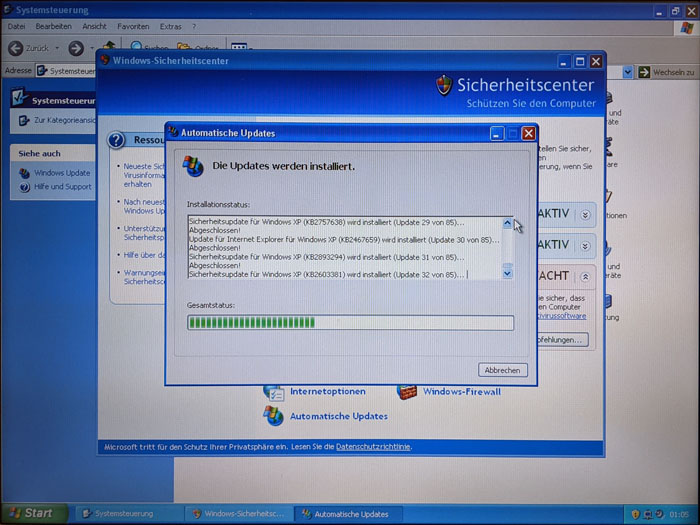Open Hilfe und Support under Siehe auch
700x525 pixels.
tap(62, 187)
